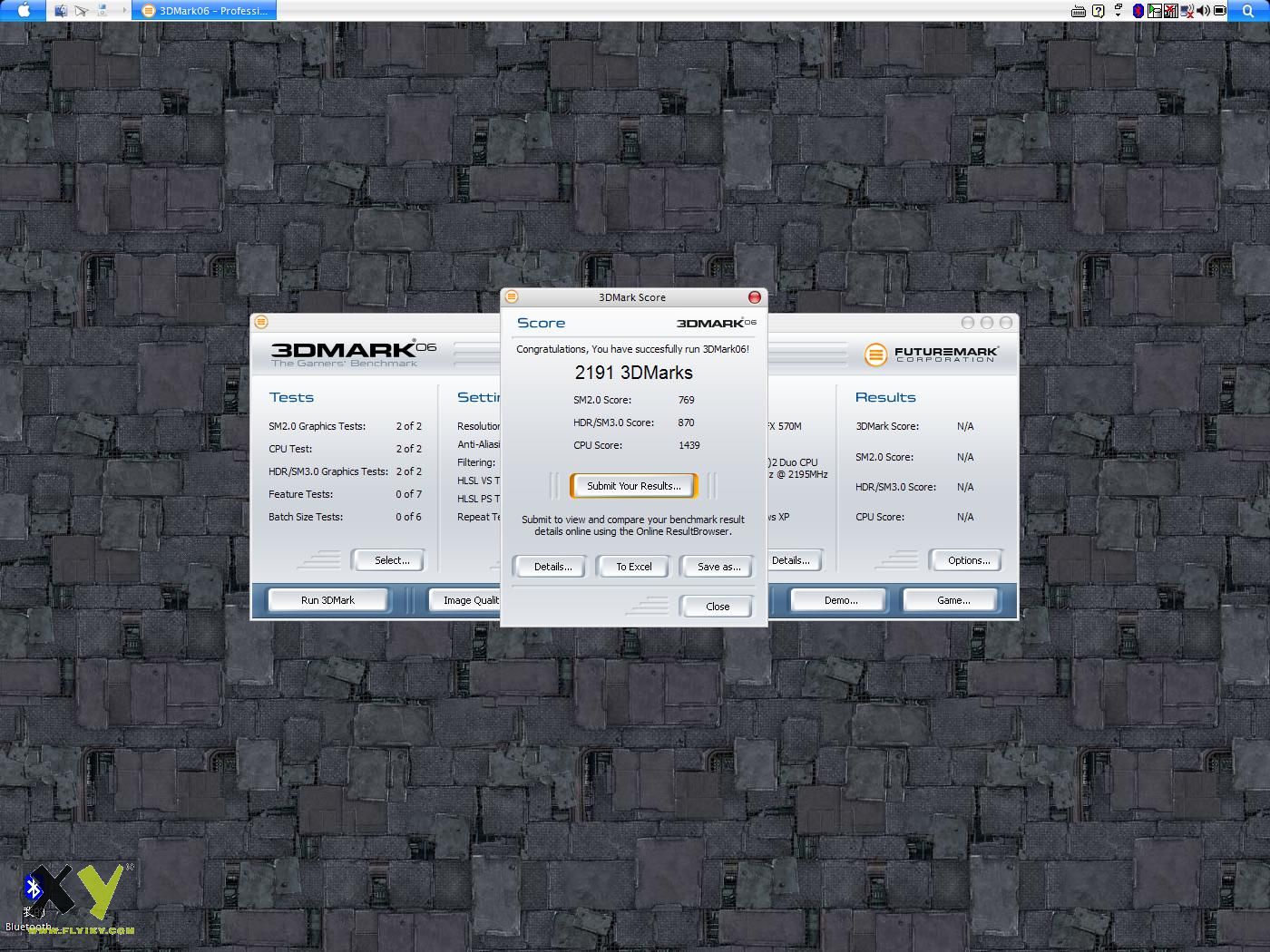
Task: Click SM2.0 Score value 769
Action: coord(686,400)
